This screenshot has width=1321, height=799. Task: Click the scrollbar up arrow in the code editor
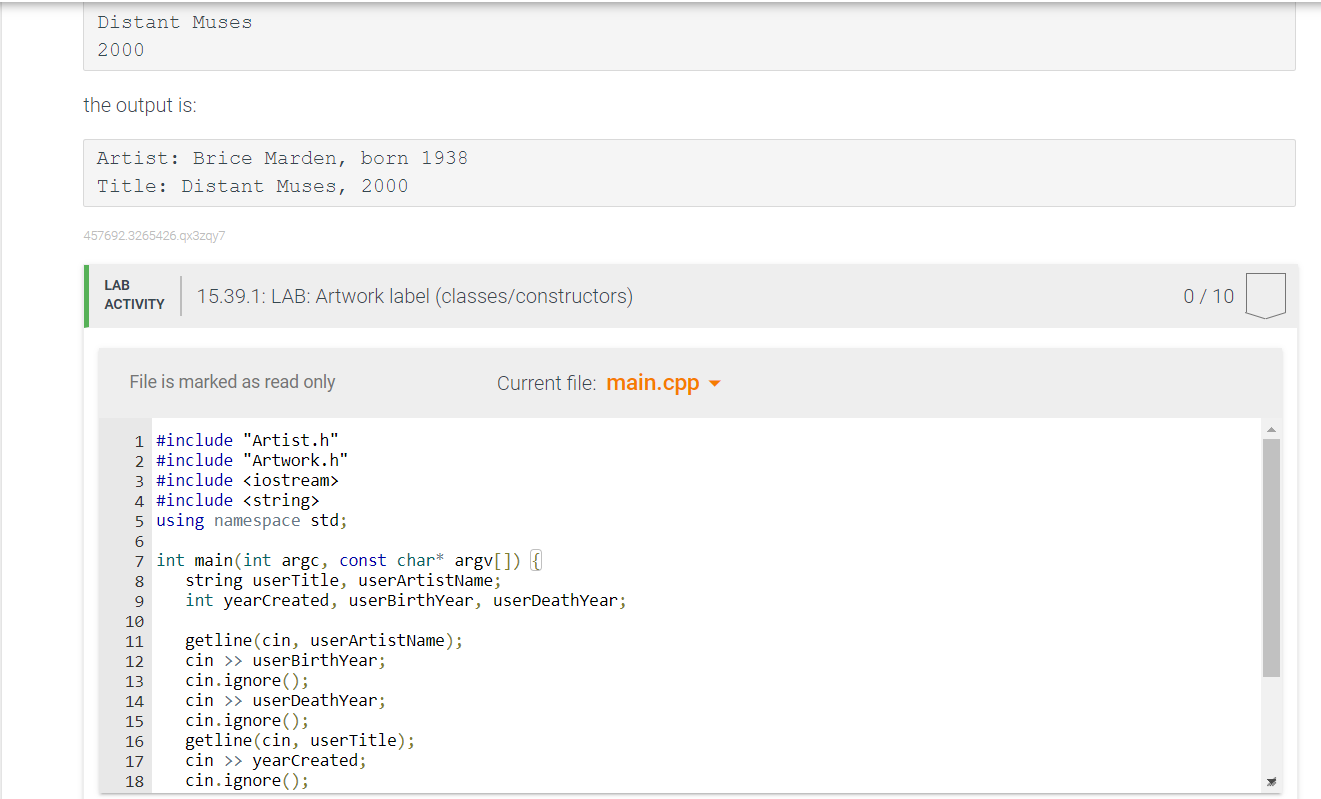[x=1271, y=428]
